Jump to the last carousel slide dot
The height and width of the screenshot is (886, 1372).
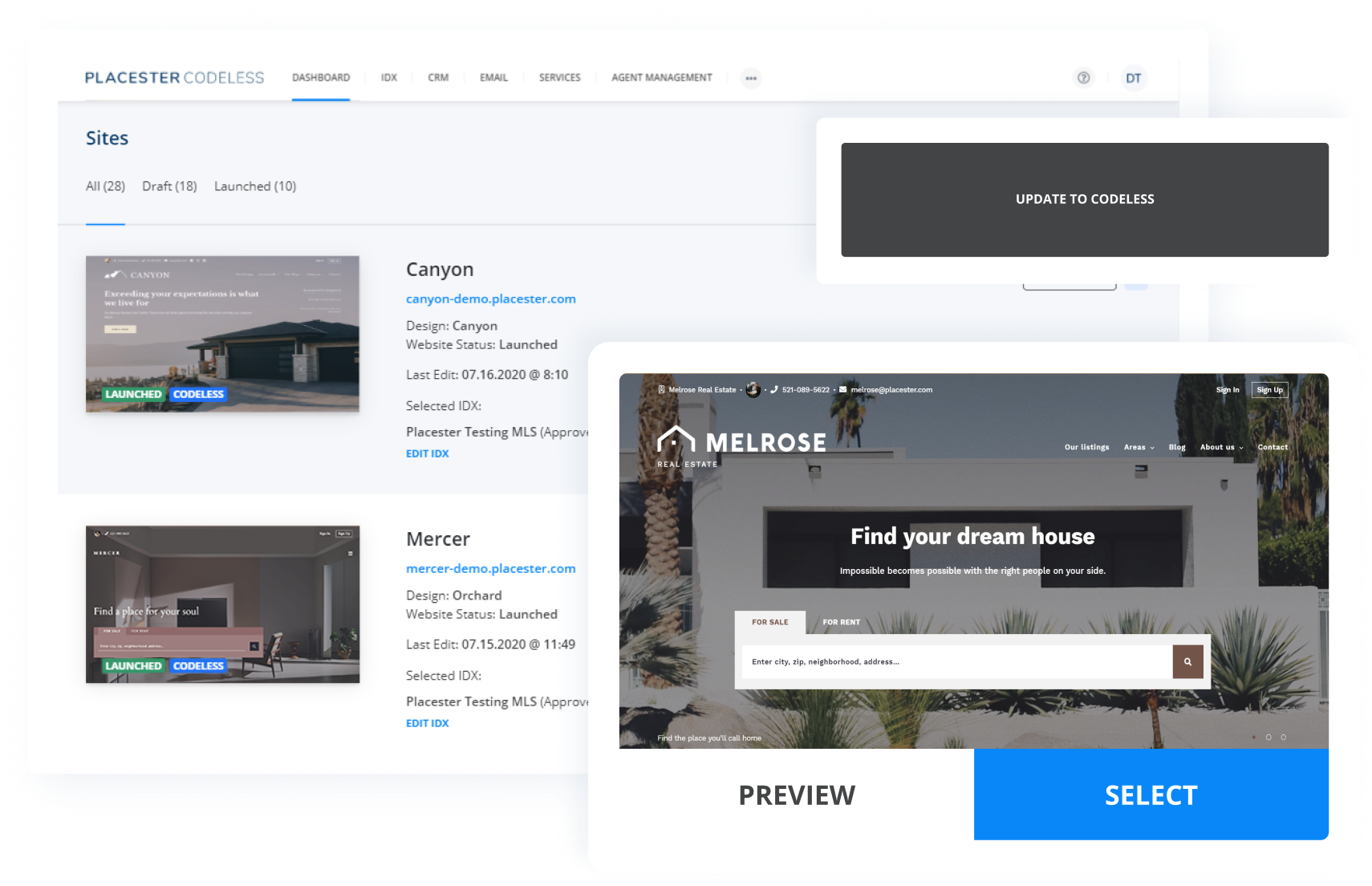click(x=1283, y=737)
